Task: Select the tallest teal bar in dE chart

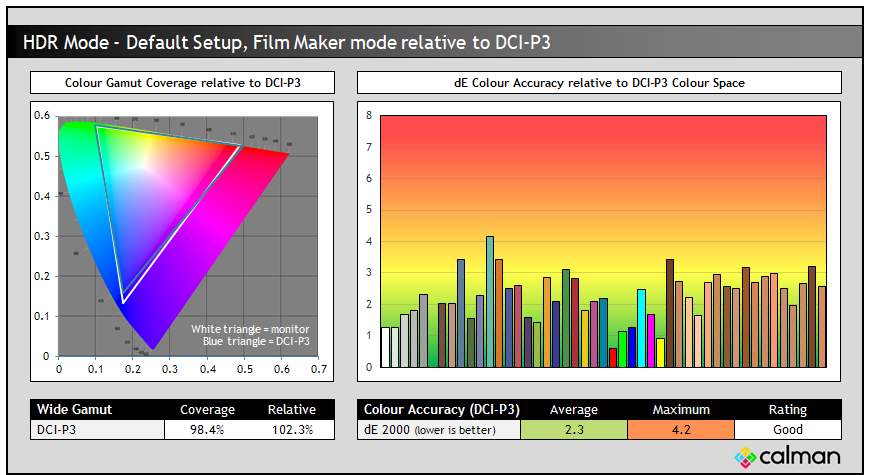Action: coord(489,300)
